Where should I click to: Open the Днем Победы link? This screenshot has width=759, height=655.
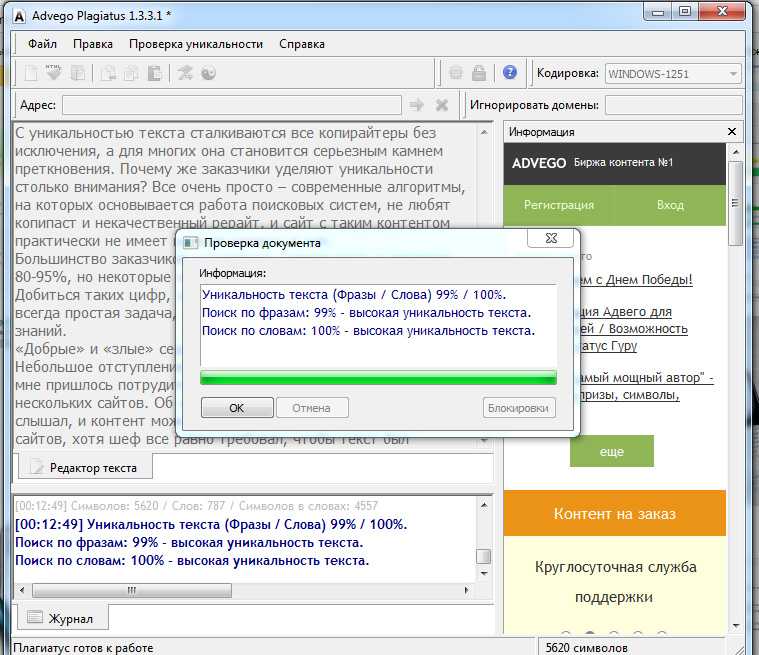click(636, 280)
